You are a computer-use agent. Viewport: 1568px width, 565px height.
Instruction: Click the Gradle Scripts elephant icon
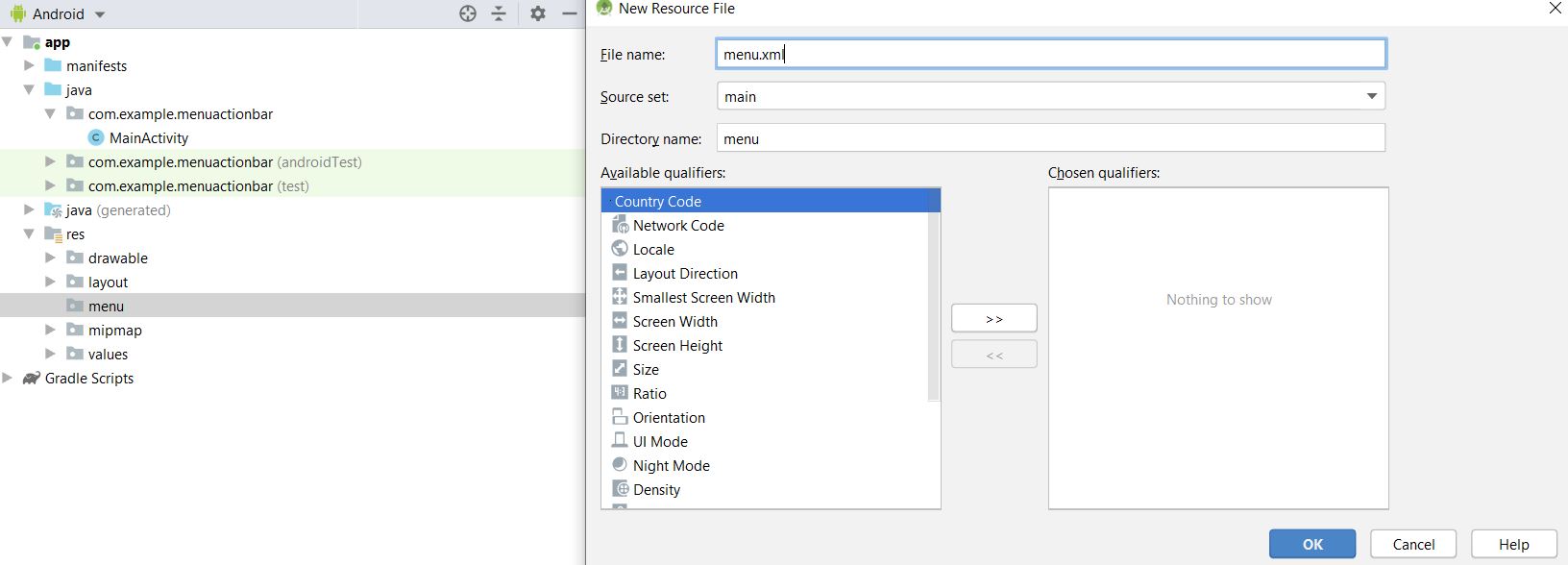click(x=32, y=378)
